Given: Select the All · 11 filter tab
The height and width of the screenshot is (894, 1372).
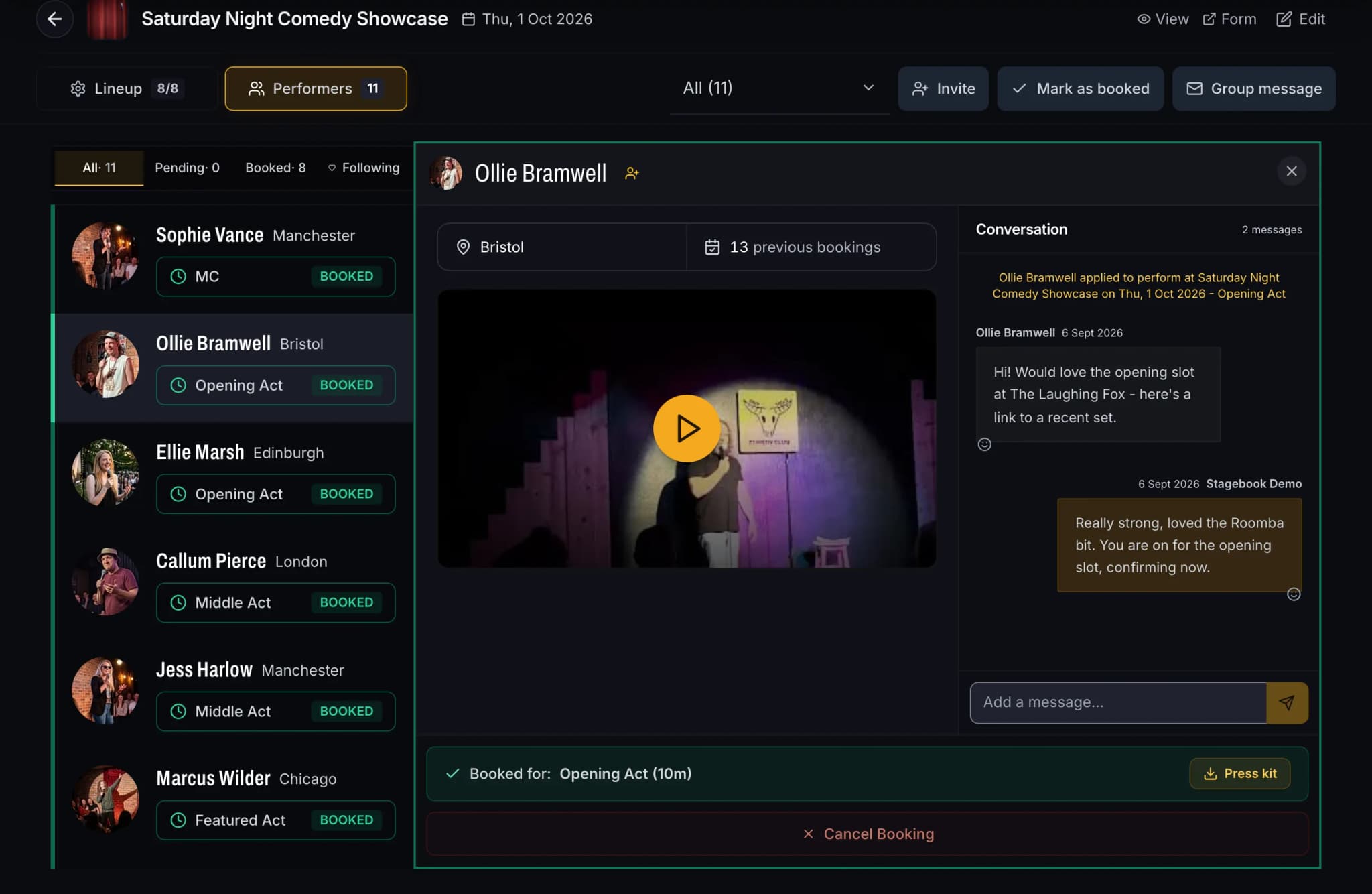Looking at the screenshot, I should 99,168.
